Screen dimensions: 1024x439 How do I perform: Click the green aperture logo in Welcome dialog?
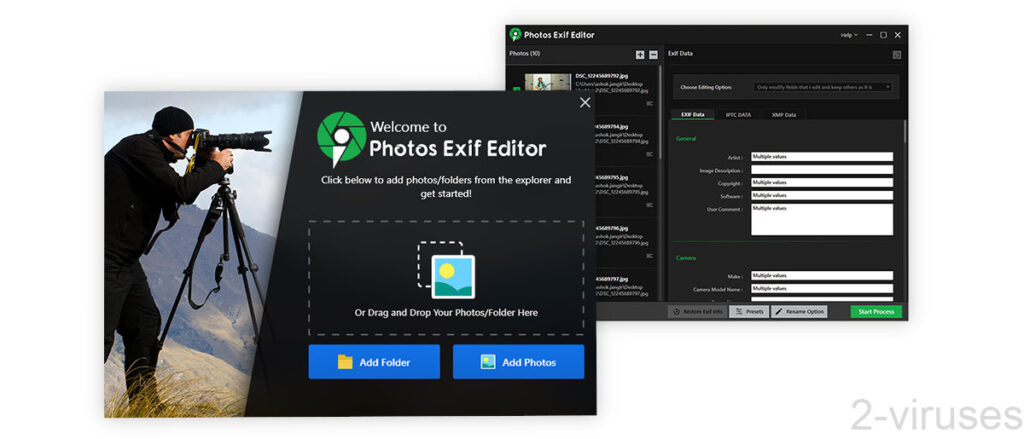point(341,138)
